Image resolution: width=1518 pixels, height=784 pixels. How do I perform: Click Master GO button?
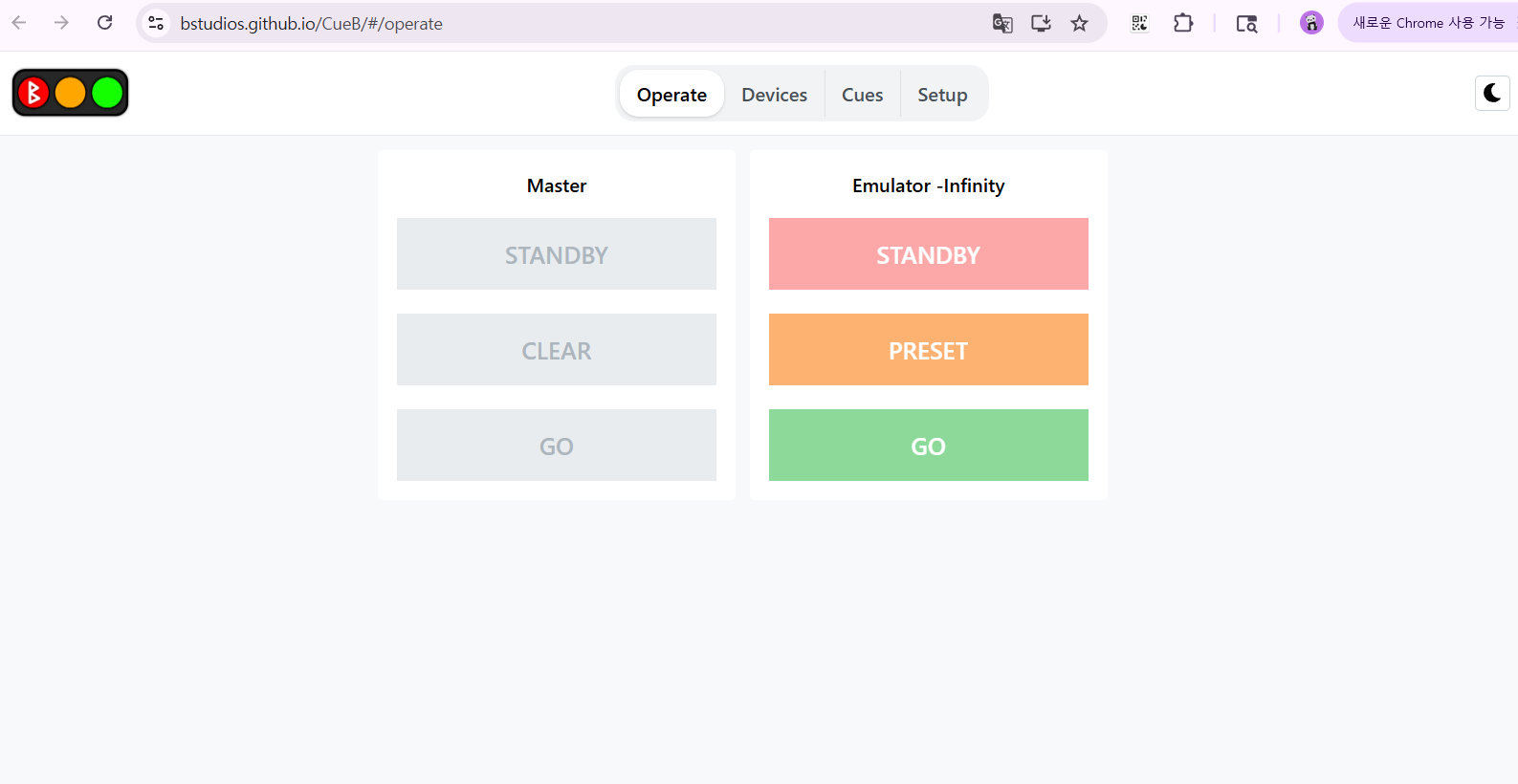(x=557, y=446)
